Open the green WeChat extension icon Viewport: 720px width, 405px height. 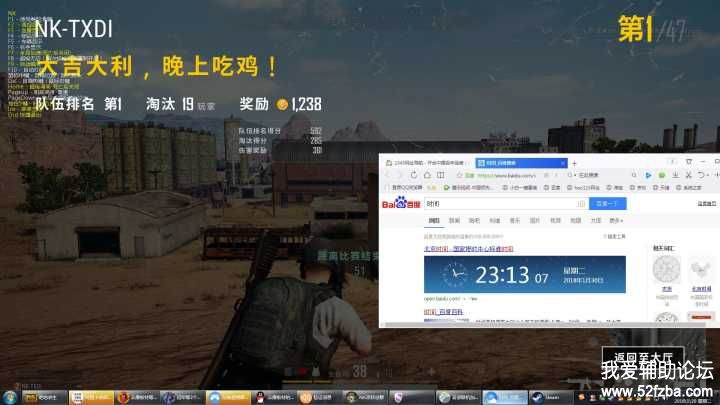point(662,175)
